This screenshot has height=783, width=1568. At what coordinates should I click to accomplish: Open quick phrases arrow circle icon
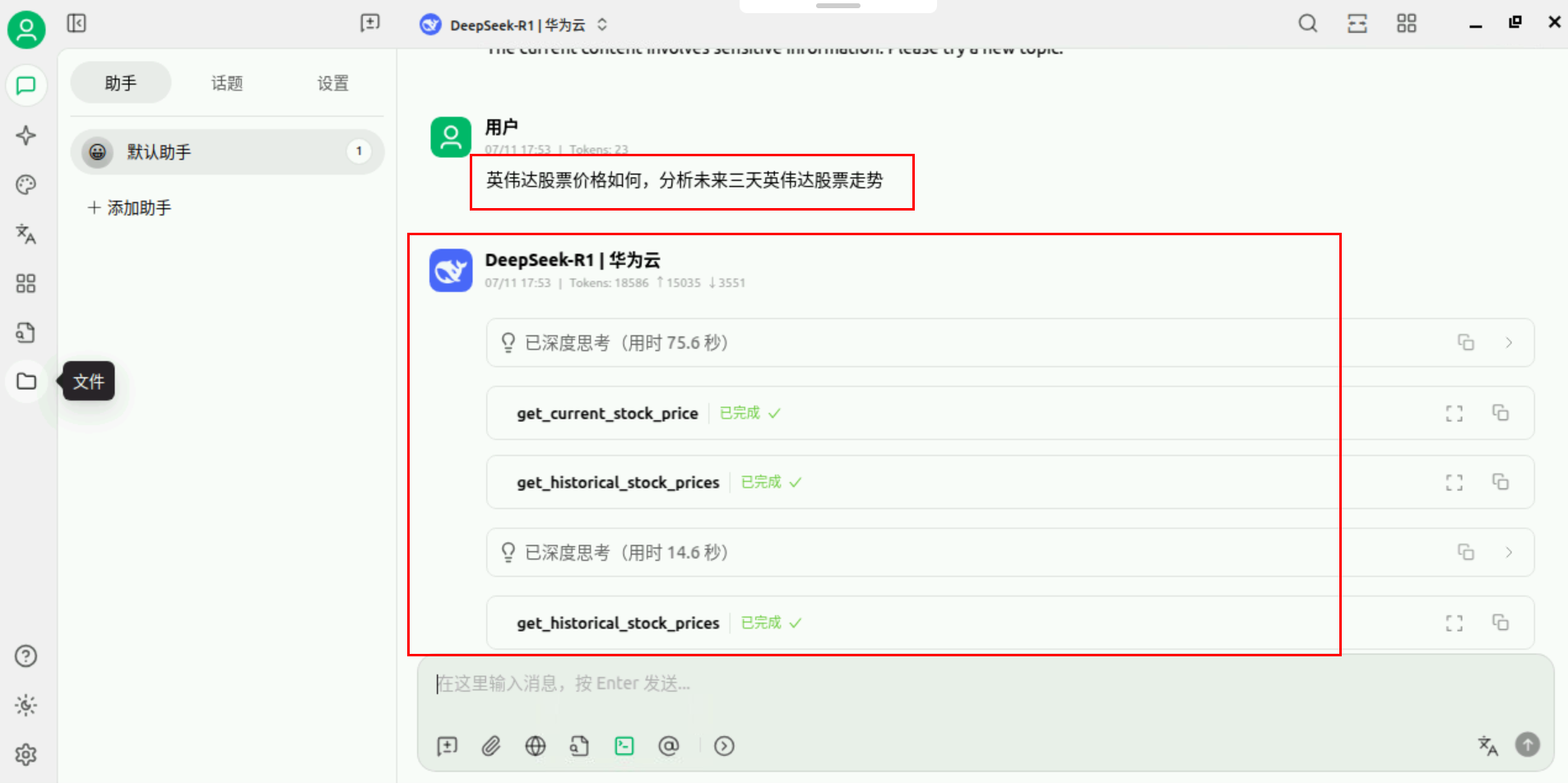coord(724,746)
